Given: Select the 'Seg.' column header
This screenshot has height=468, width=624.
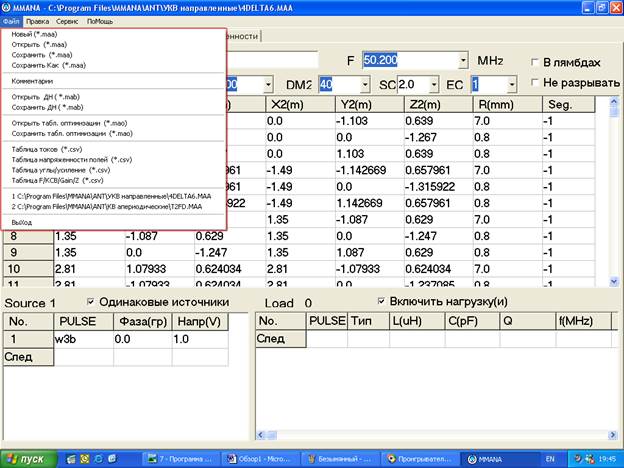Looking at the screenshot, I should click(569, 105).
